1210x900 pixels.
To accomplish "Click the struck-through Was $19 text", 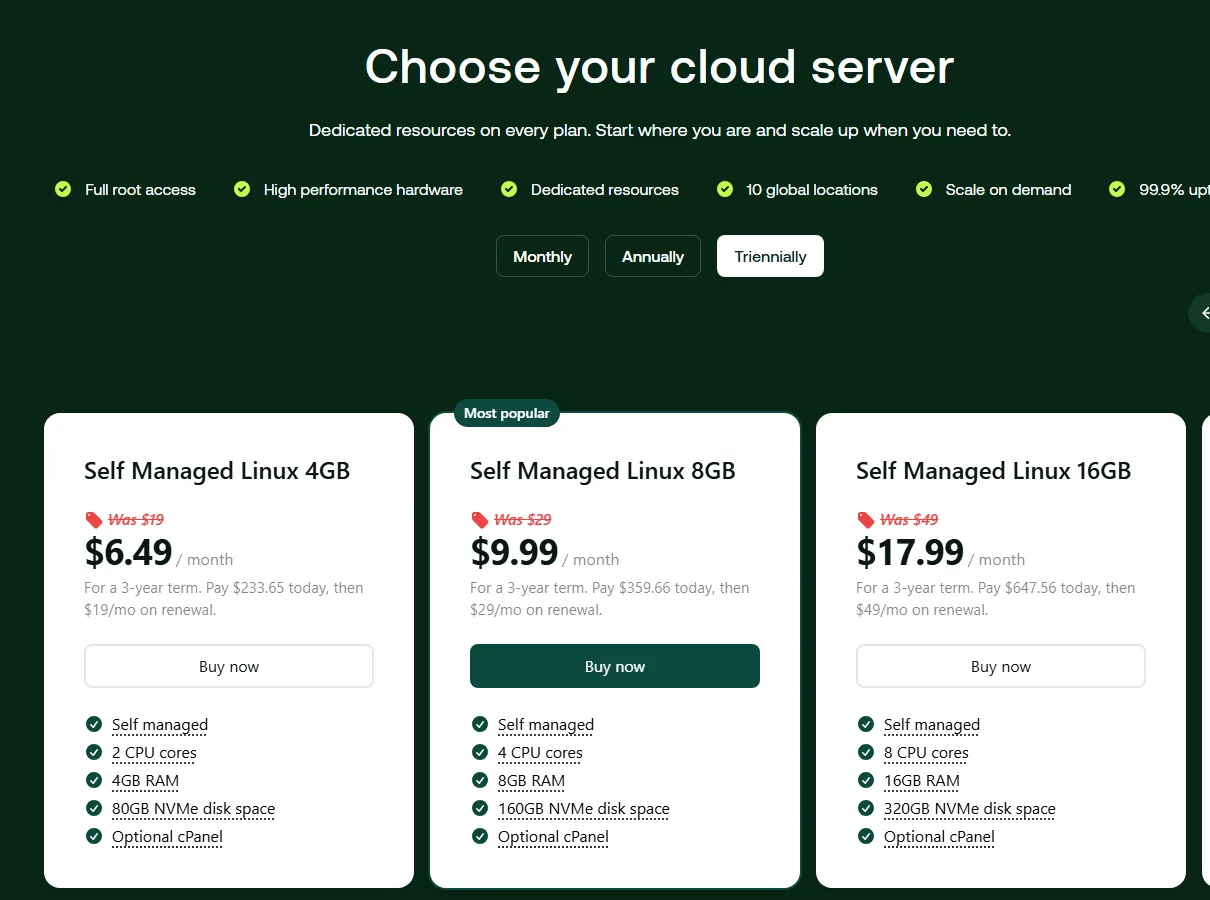I will coord(136,520).
